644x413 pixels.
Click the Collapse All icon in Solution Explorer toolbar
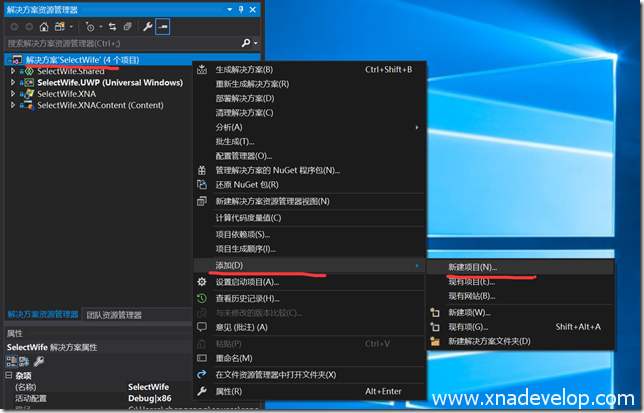pyautogui.click(x=127, y=27)
